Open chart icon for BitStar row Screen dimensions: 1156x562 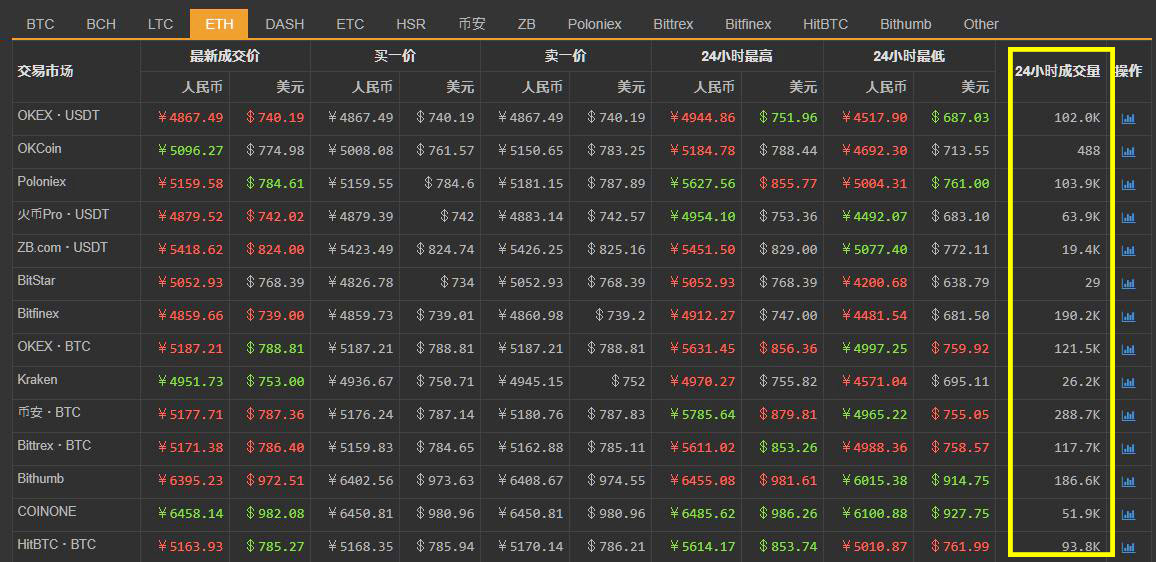pos(1128,283)
